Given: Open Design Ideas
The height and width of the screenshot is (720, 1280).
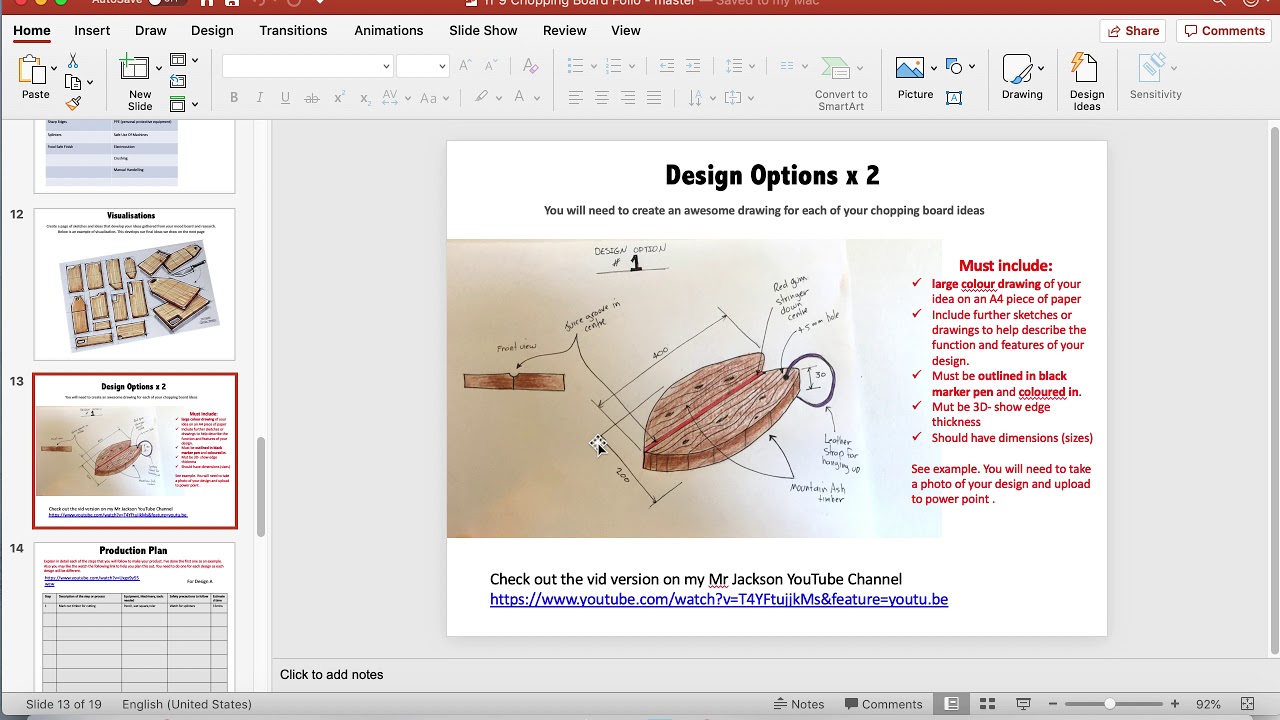Looking at the screenshot, I should (1084, 67).
